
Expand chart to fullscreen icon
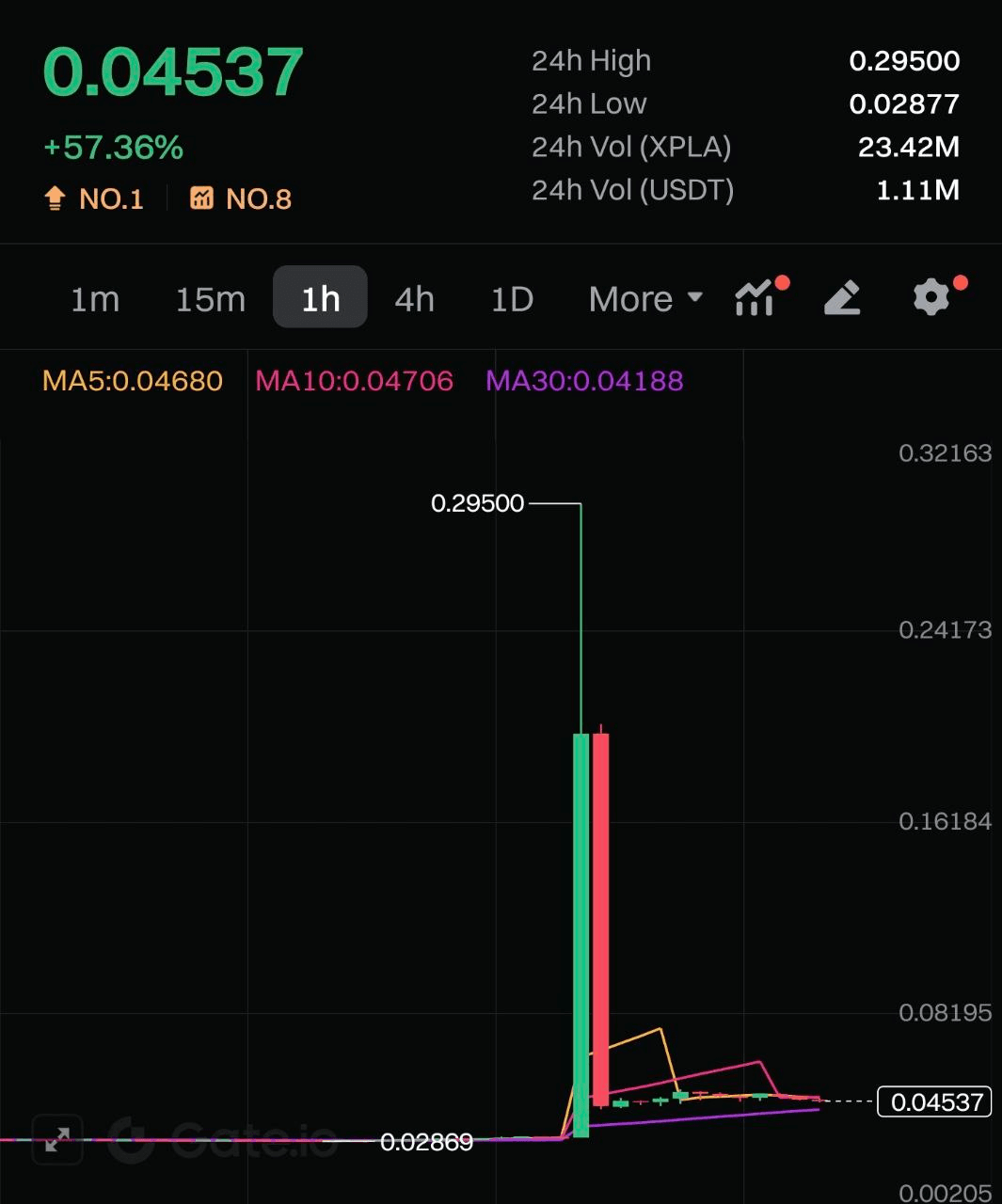click(57, 1140)
